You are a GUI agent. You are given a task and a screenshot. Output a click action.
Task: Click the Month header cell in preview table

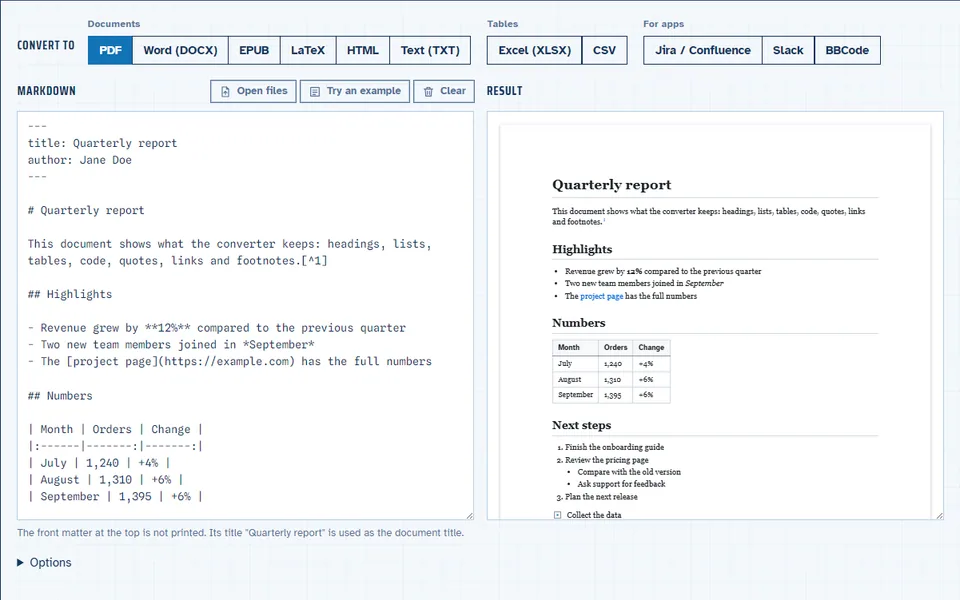click(576, 347)
